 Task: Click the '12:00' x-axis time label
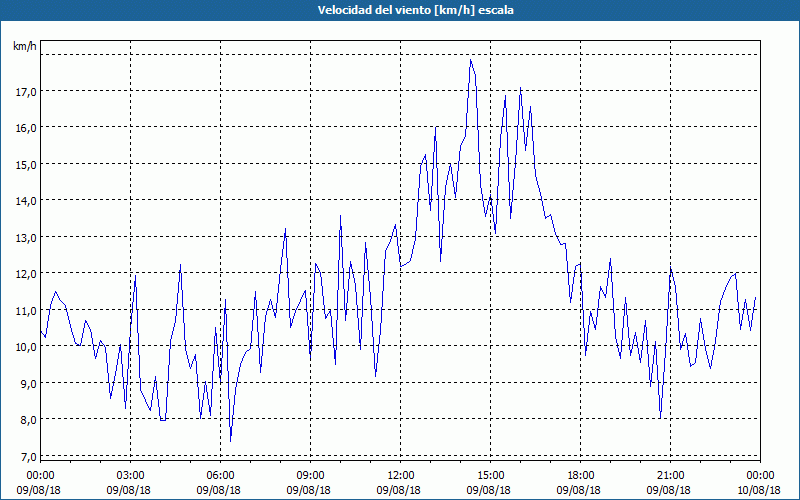click(x=401, y=476)
